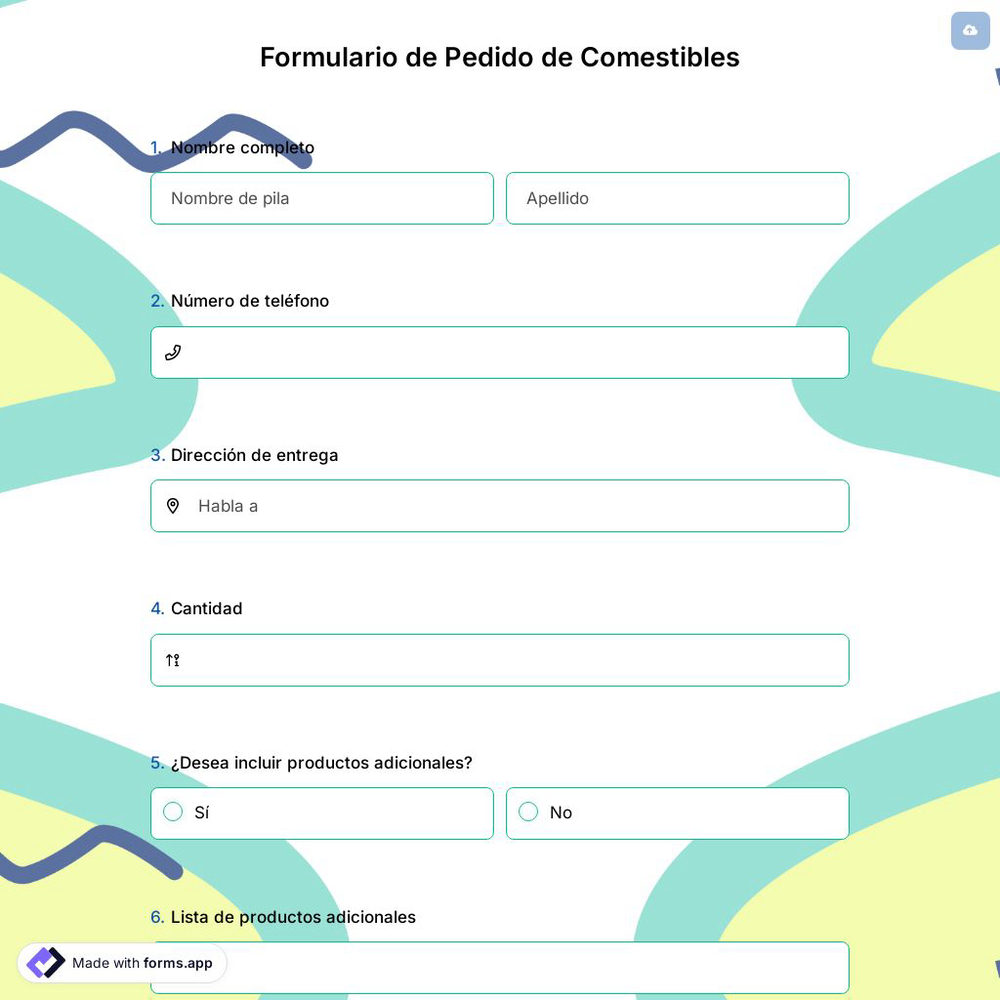Select the "No" radio option
The width and height of the screenshot is (1000, 1000).
tap(528, 812)
